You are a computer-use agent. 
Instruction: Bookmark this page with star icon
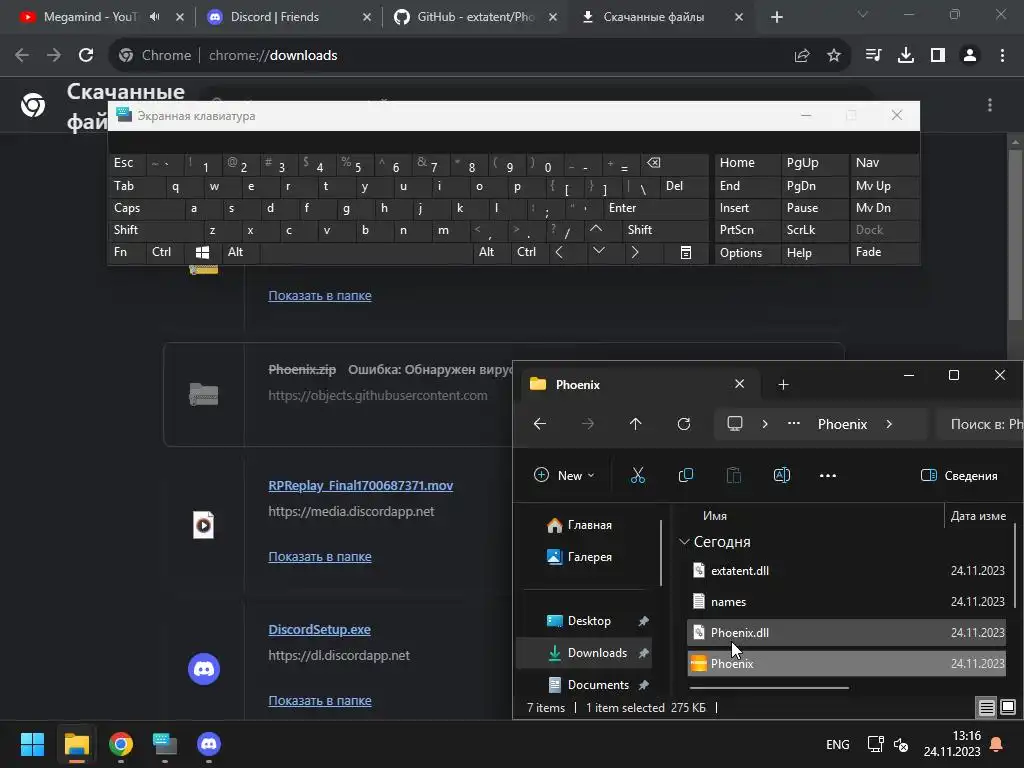[834, 56]
